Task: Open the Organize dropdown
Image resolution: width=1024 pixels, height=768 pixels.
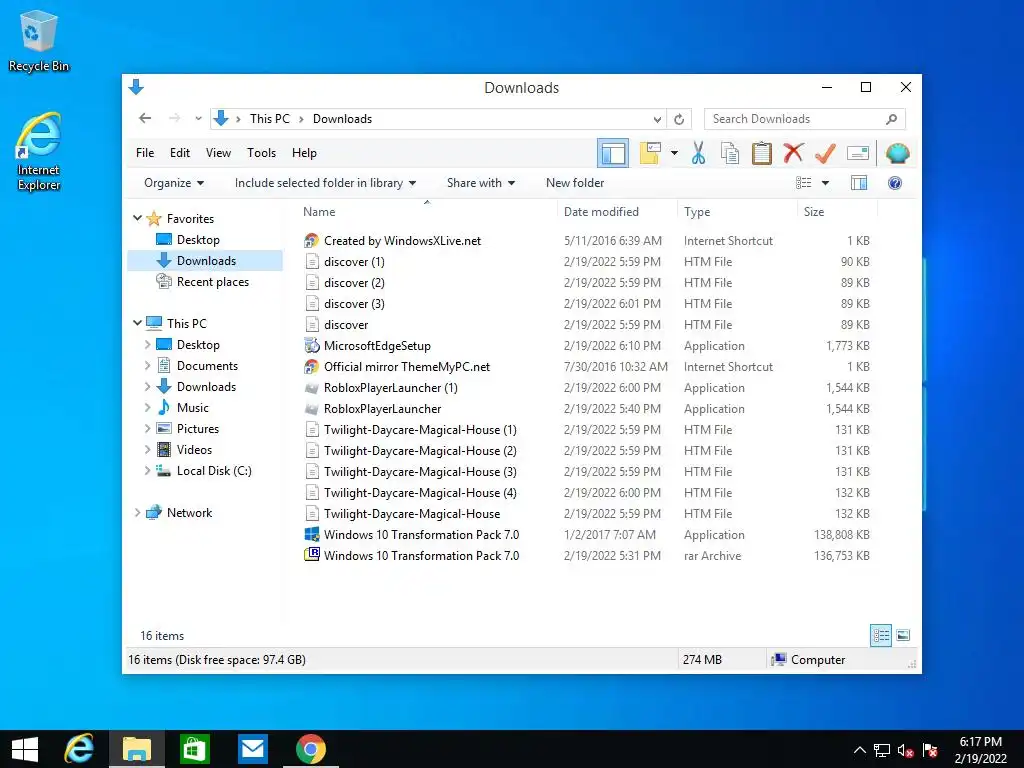Action: click(174, 183)
